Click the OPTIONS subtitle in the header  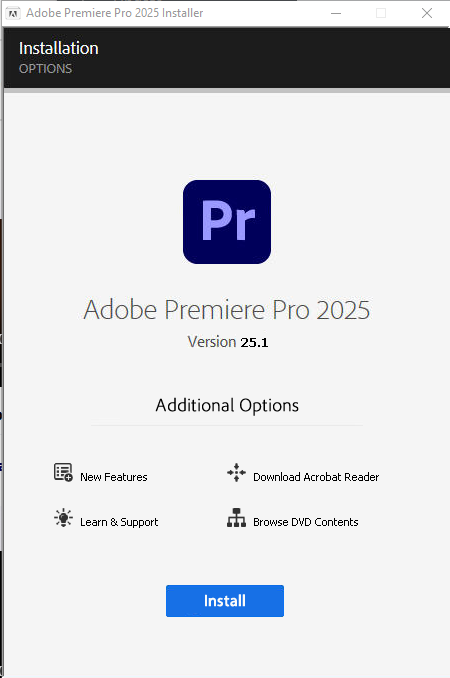45,69
